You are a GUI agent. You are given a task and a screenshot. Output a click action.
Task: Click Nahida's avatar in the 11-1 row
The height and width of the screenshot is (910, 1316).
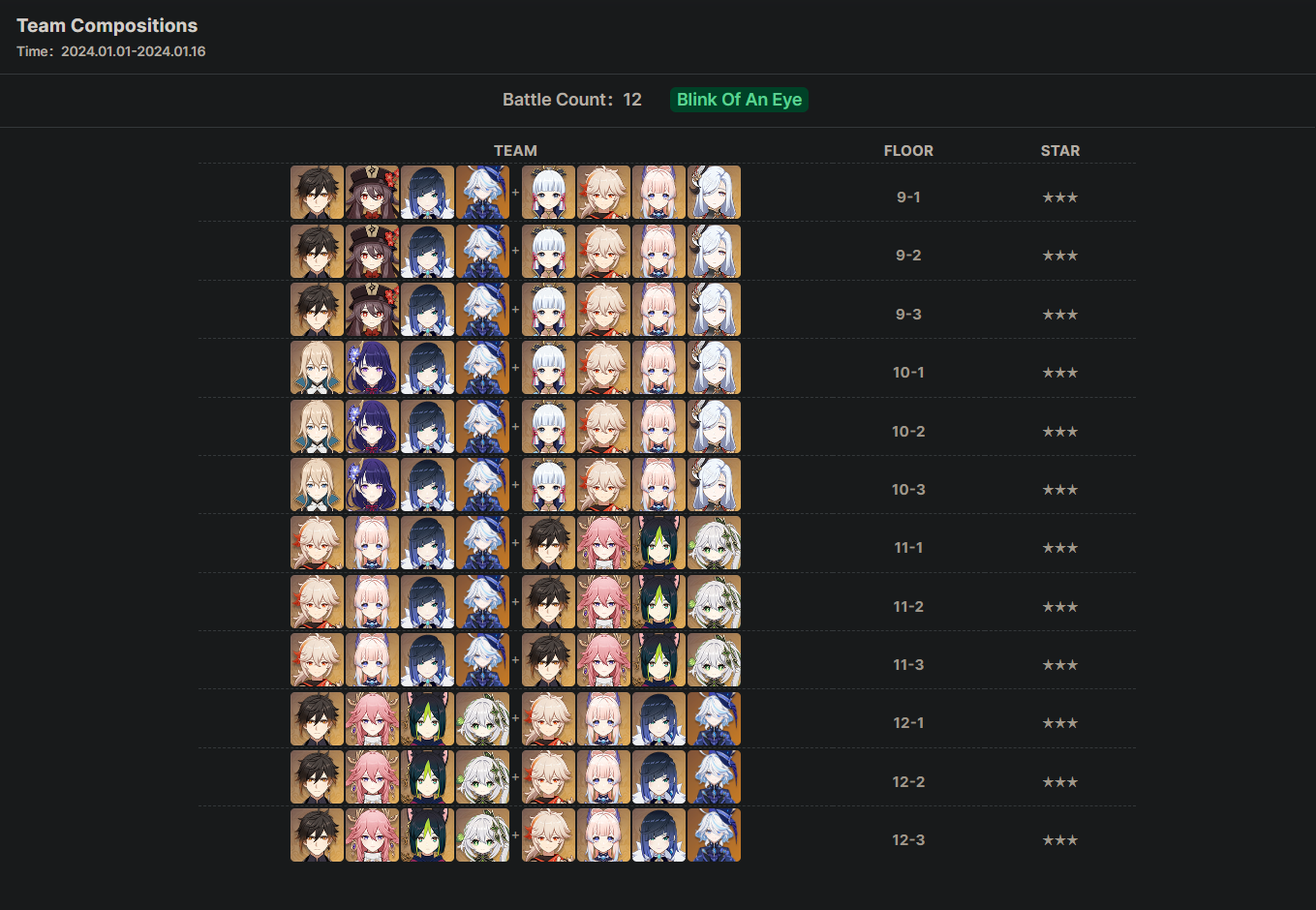[x=714, y=543]
